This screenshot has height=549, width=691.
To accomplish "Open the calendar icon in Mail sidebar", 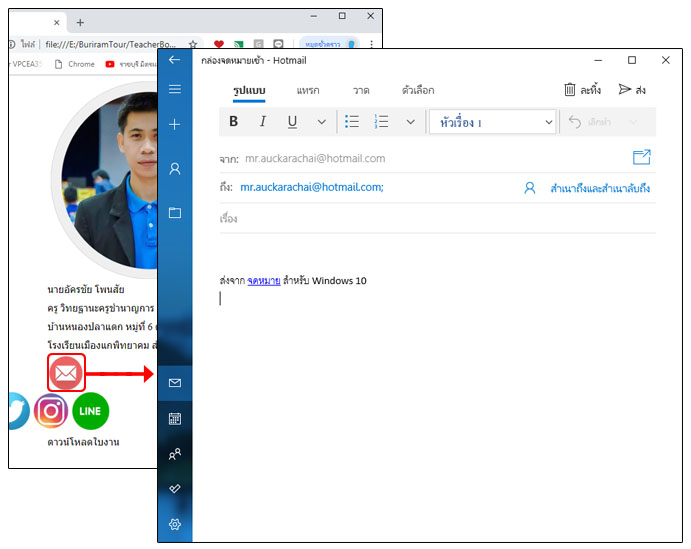I will coord(175,419).
